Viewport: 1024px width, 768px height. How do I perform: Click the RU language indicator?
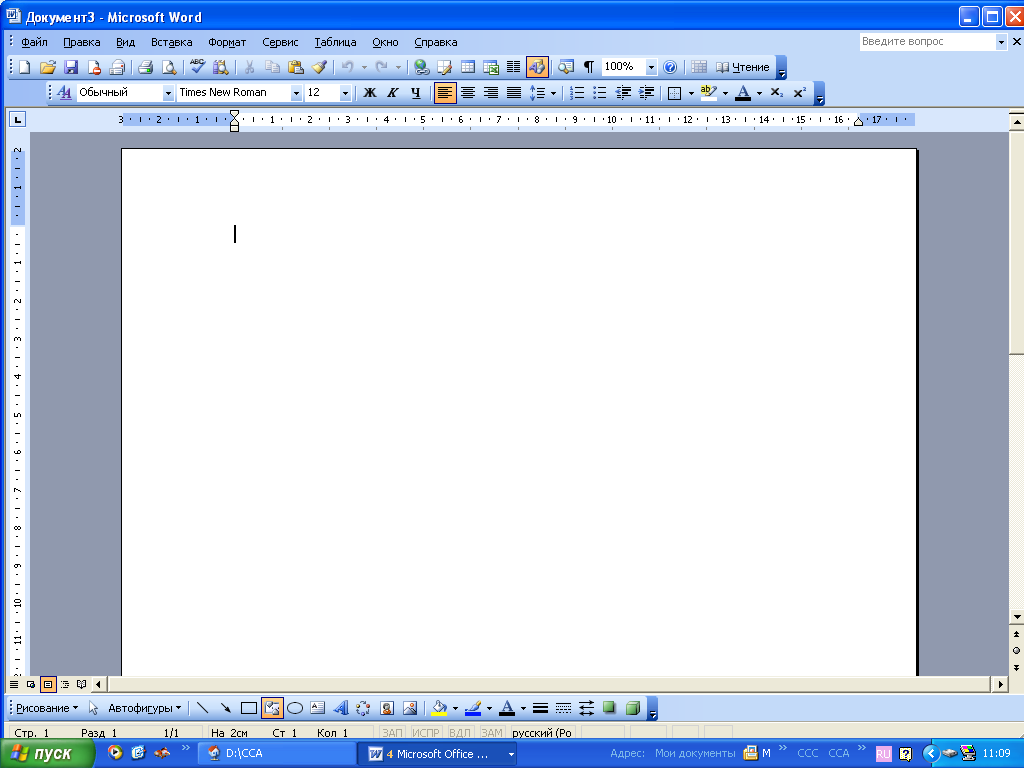pyautogui.click(x=883, y=754)
